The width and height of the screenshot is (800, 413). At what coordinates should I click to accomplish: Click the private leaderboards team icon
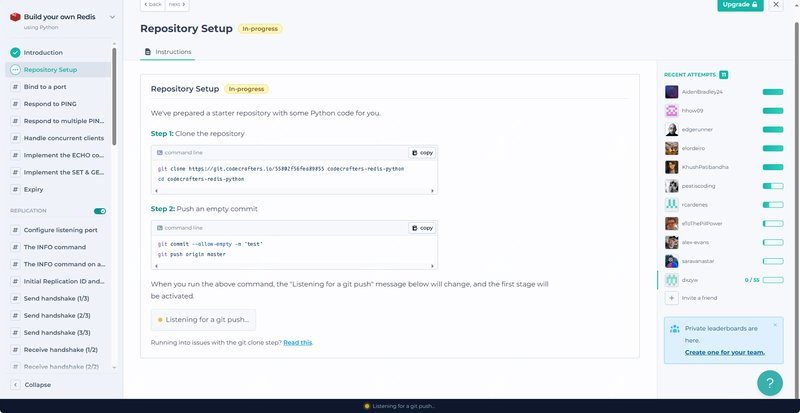coord(675,328)
